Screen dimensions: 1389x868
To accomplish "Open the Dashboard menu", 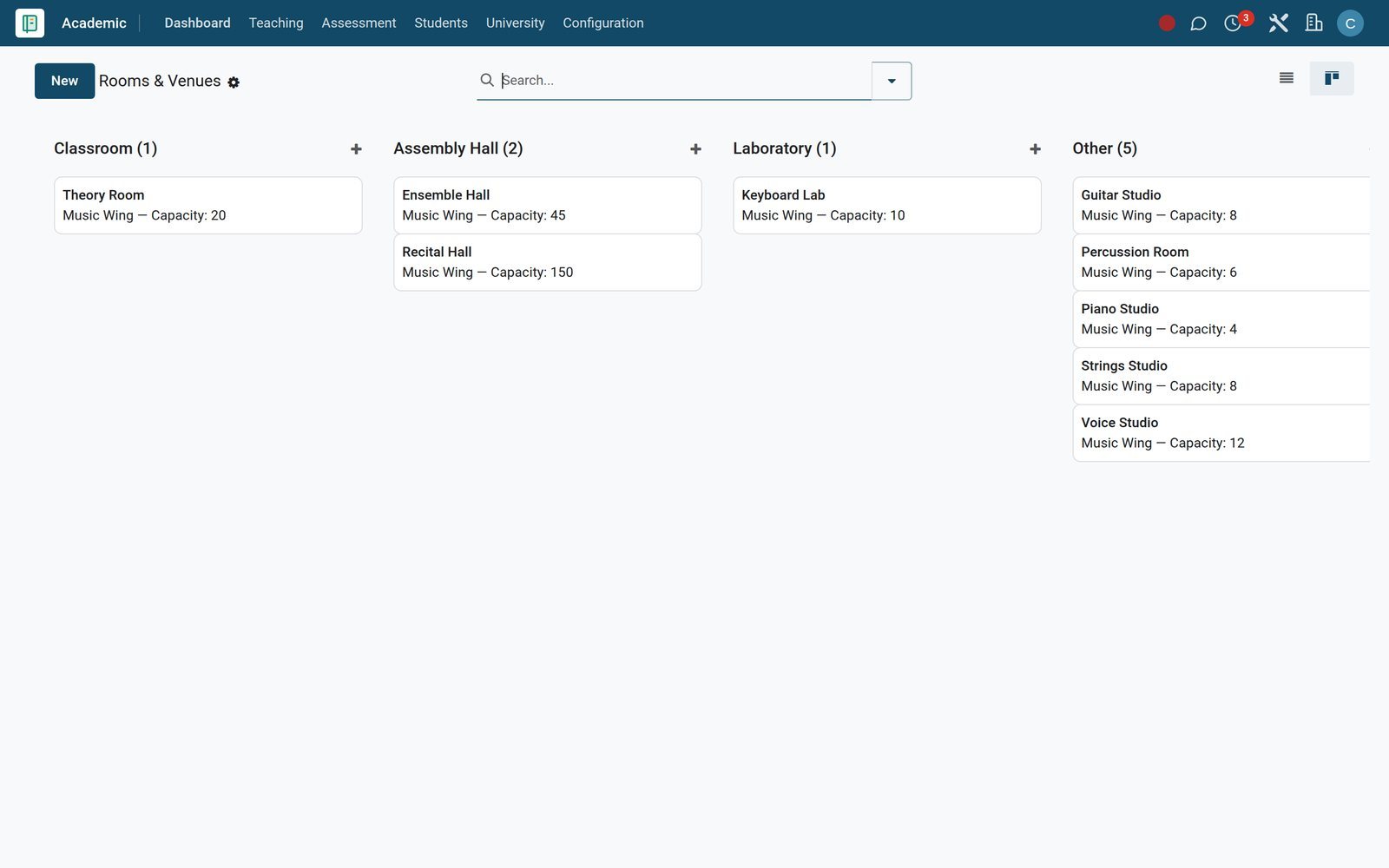I will [x=197, y=23].
